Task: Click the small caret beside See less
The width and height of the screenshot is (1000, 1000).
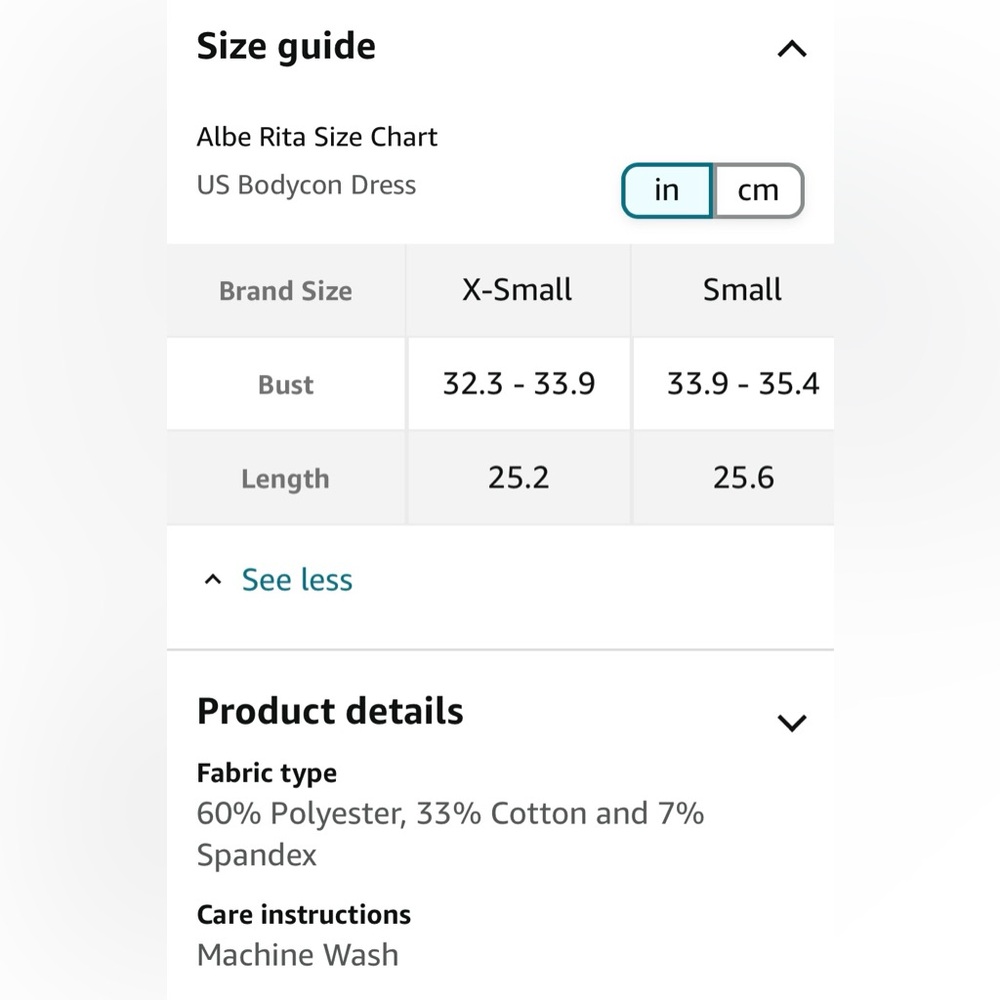Action: tap(212, 580)
